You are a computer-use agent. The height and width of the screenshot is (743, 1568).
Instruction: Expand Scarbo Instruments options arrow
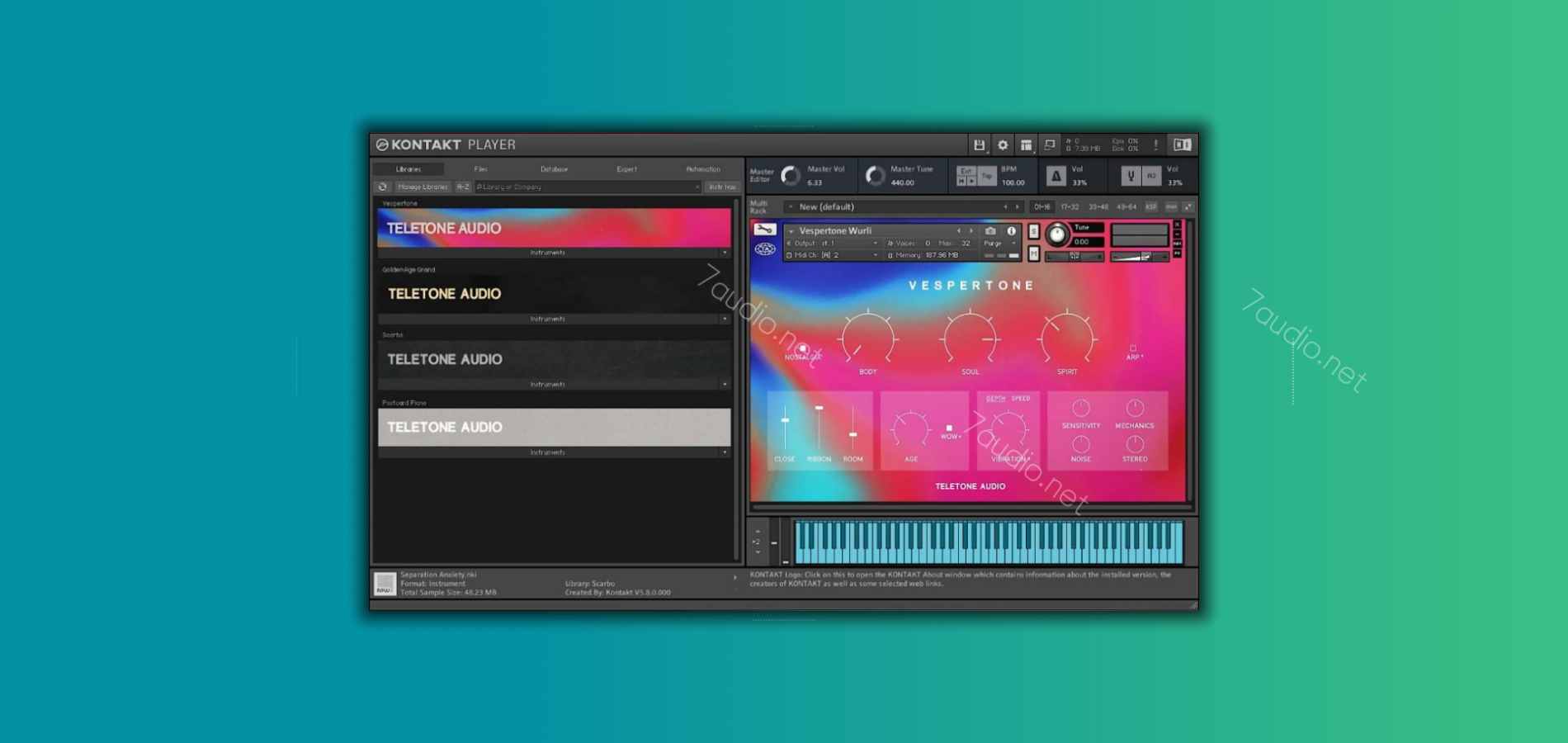[725, 385]
